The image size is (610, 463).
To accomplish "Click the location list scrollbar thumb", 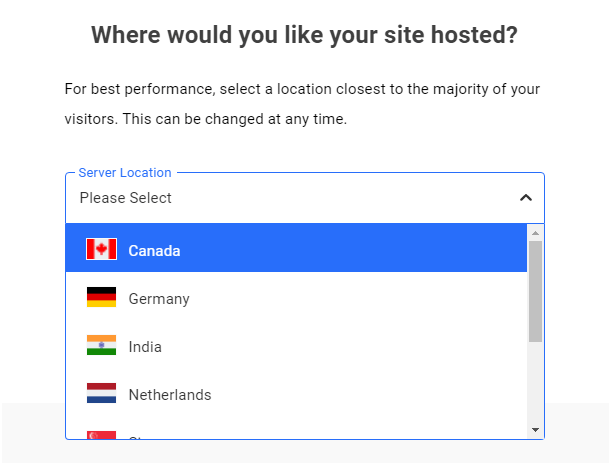I will (536, 290).
